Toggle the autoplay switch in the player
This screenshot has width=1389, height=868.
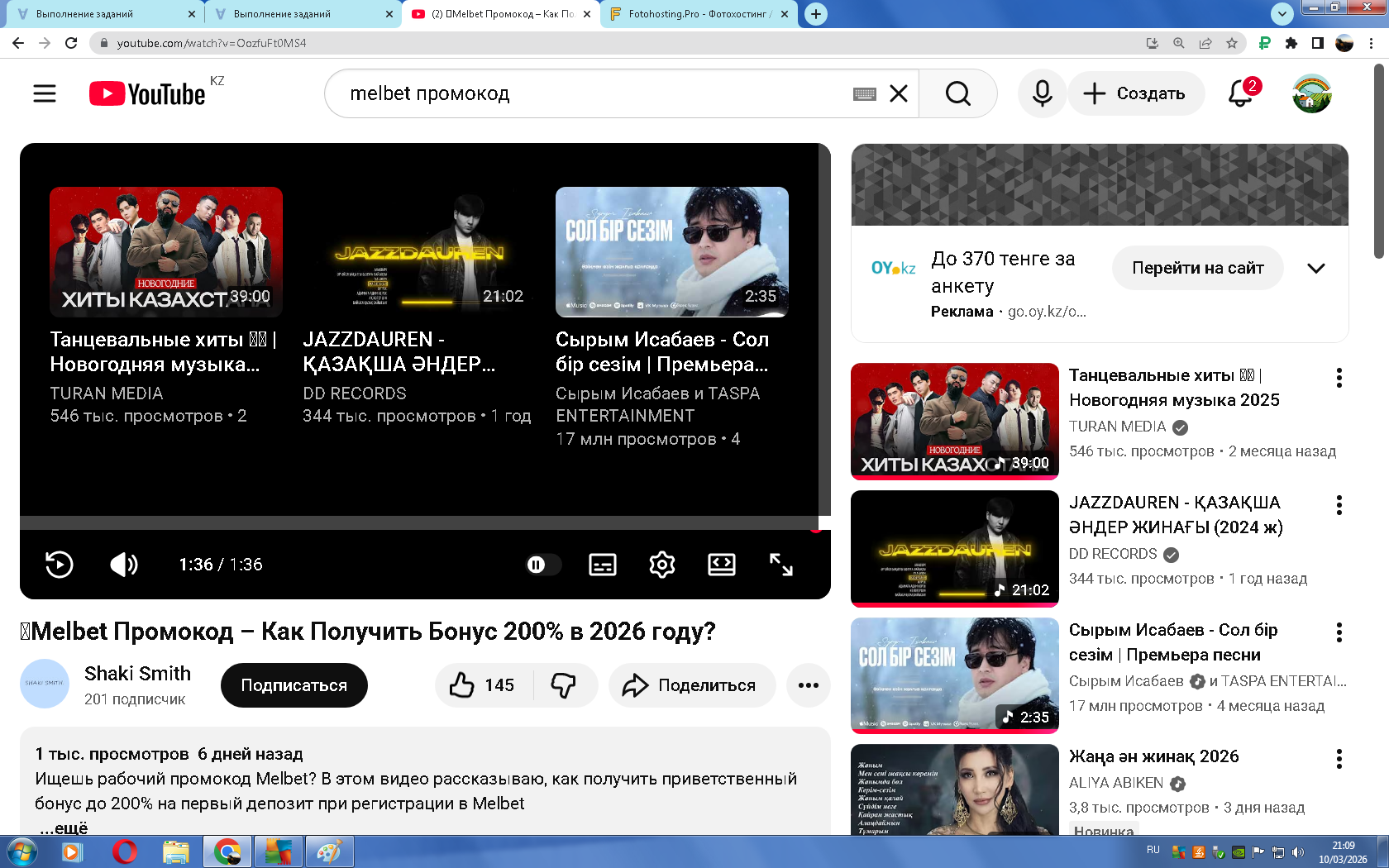542,565
